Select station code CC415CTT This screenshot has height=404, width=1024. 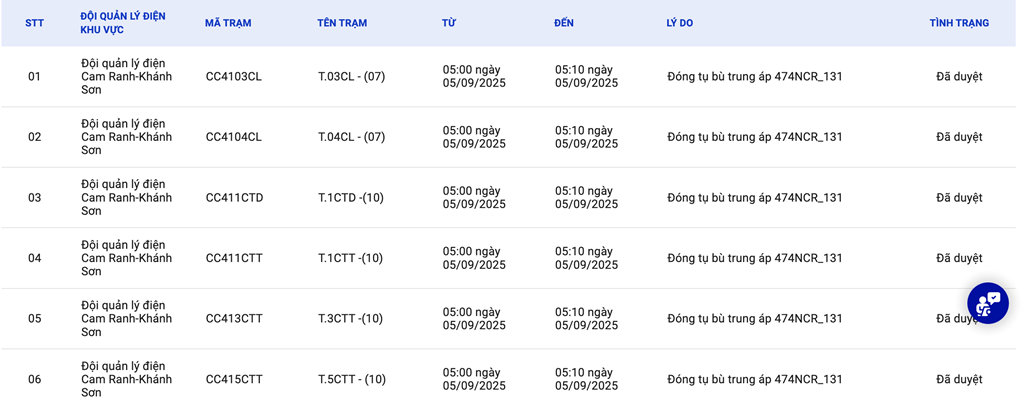234,379
